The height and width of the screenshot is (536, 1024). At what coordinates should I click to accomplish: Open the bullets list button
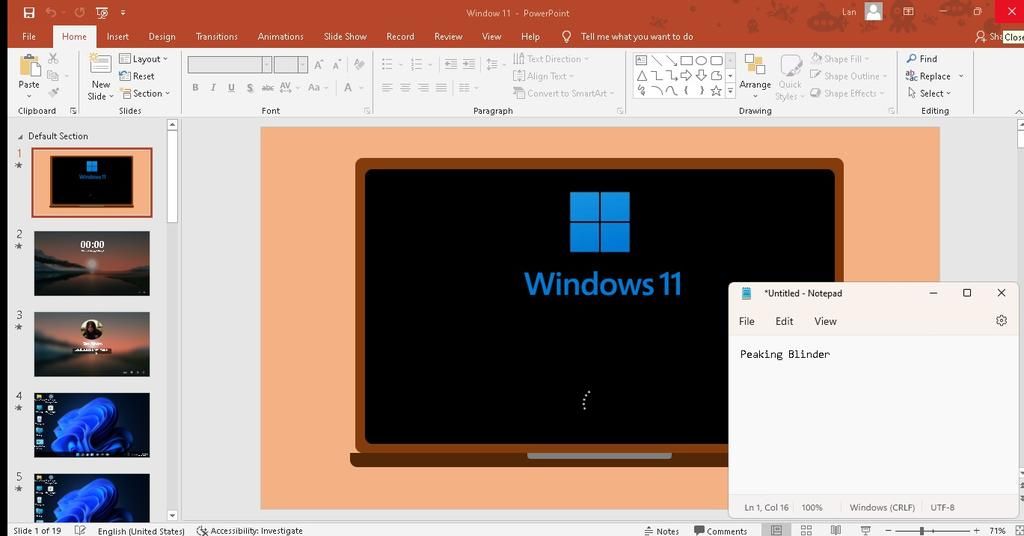tap(387, 64)
